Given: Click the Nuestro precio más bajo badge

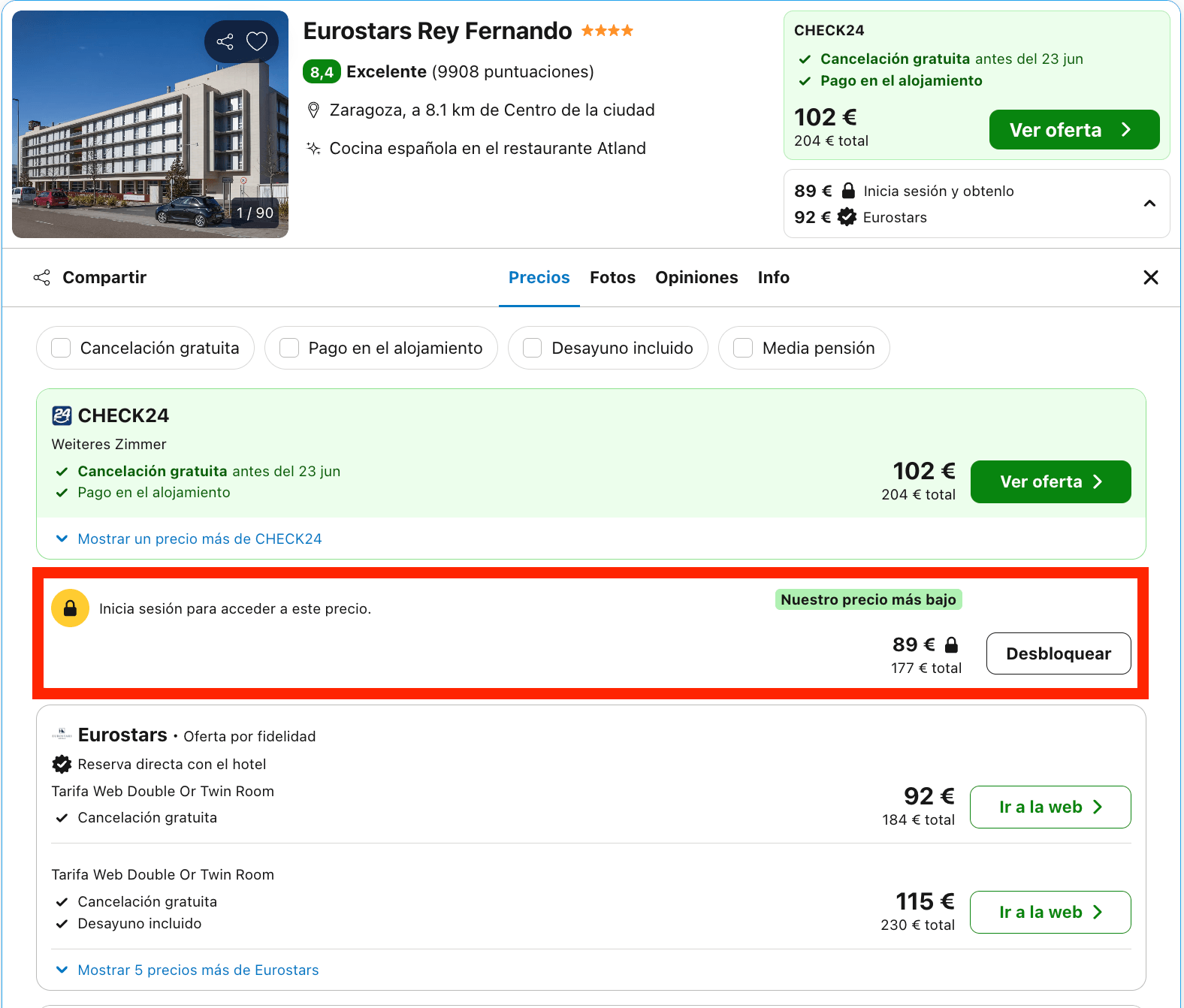Looking at the screenshot, I should (x=868, y=599).
